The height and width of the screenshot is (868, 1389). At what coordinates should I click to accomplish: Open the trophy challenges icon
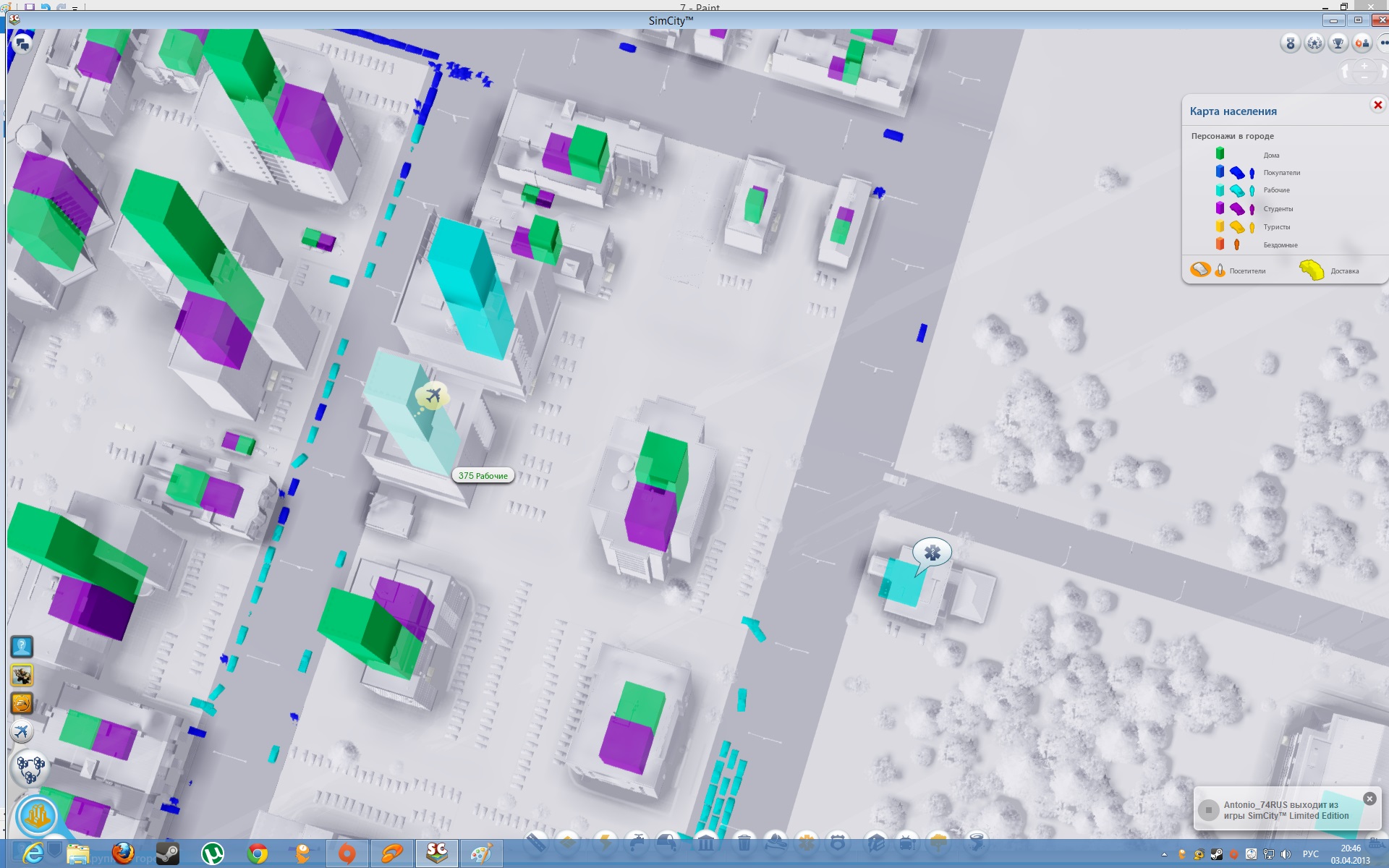(1338, 43)
